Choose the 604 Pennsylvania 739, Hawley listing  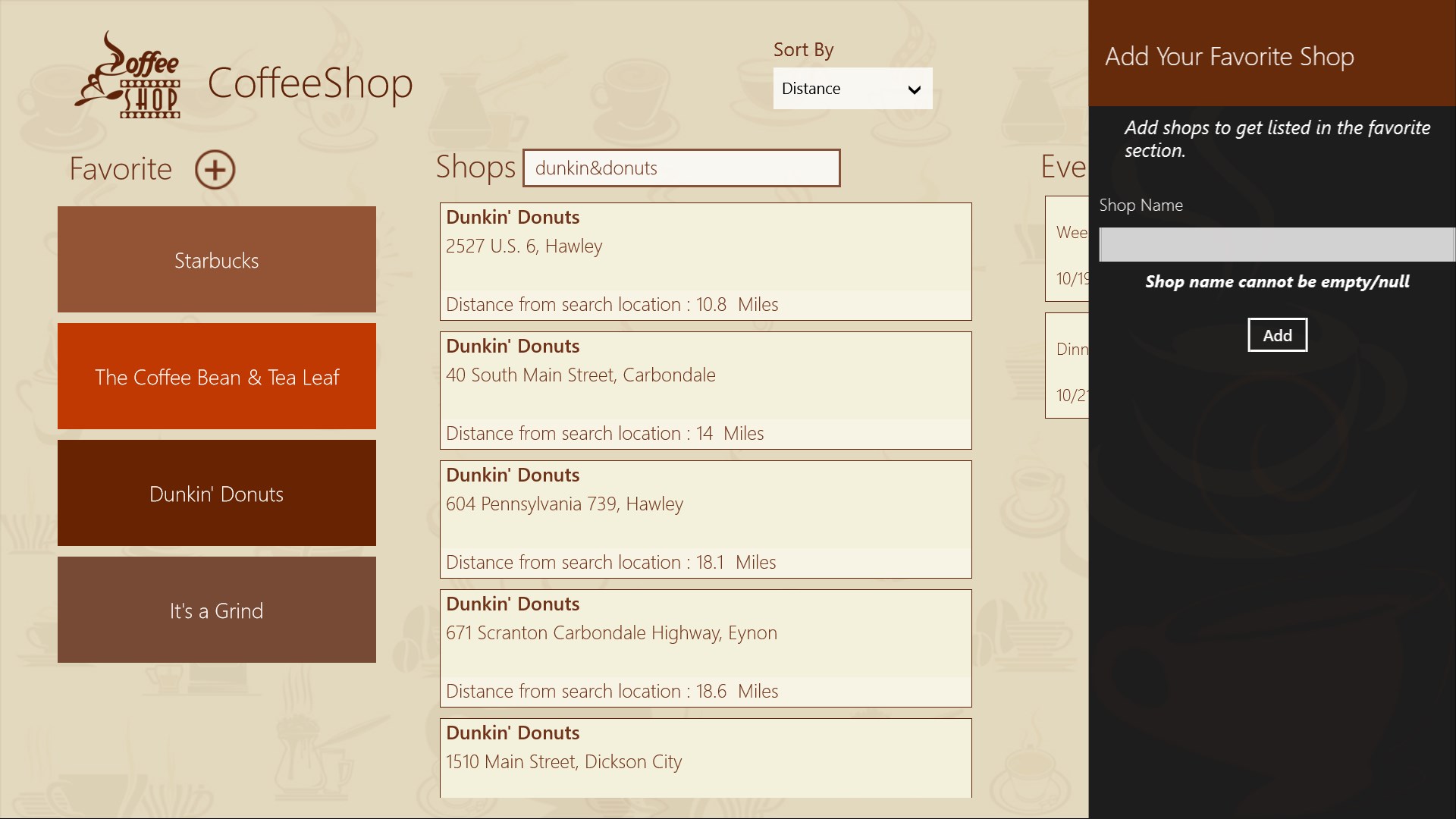click(705, 519)
